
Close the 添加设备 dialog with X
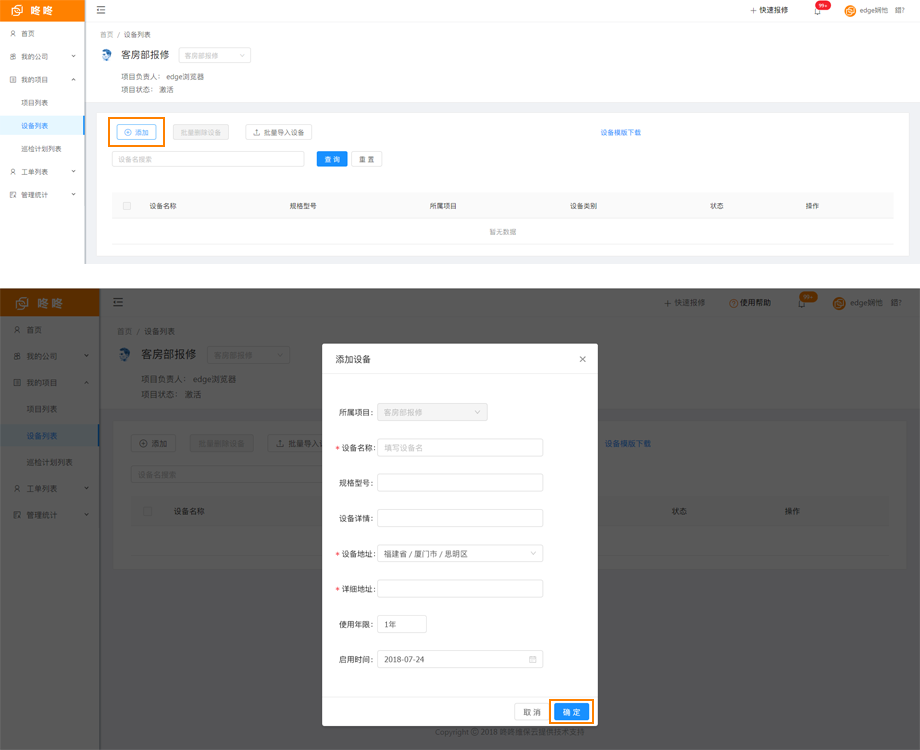click(582, 359)
